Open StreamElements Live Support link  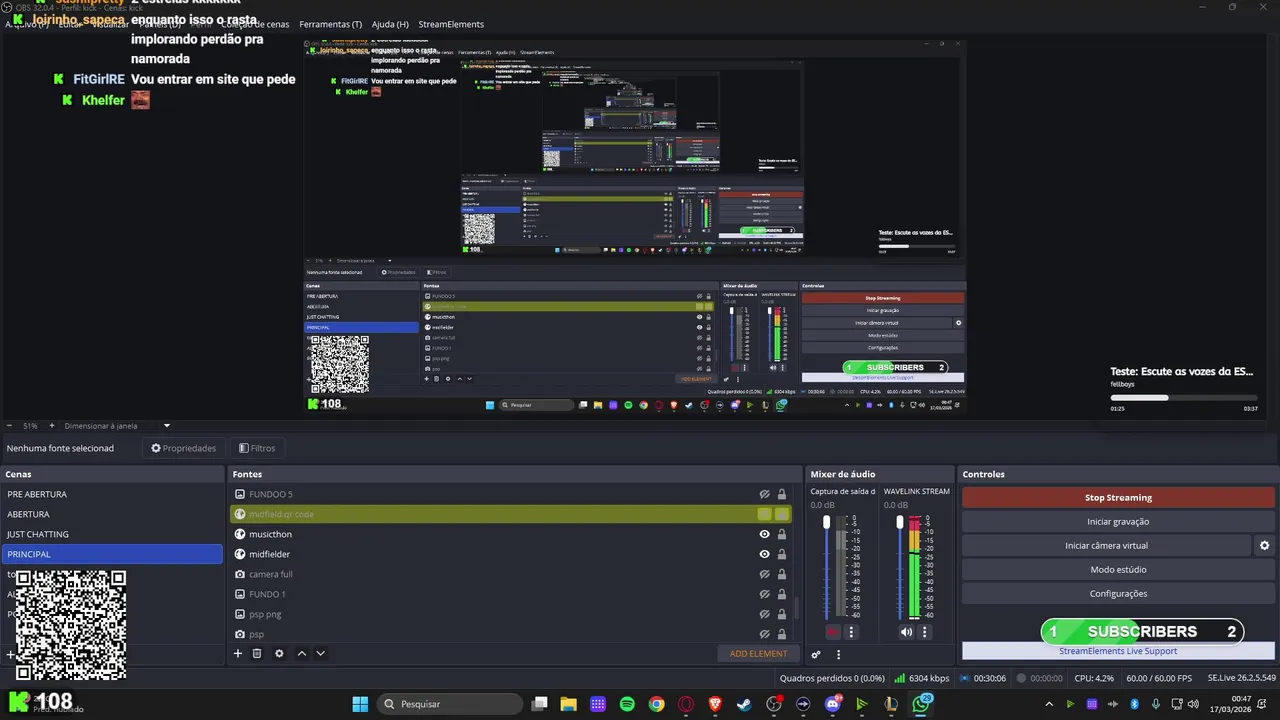pyautogui.click(x=1118, y=651)
